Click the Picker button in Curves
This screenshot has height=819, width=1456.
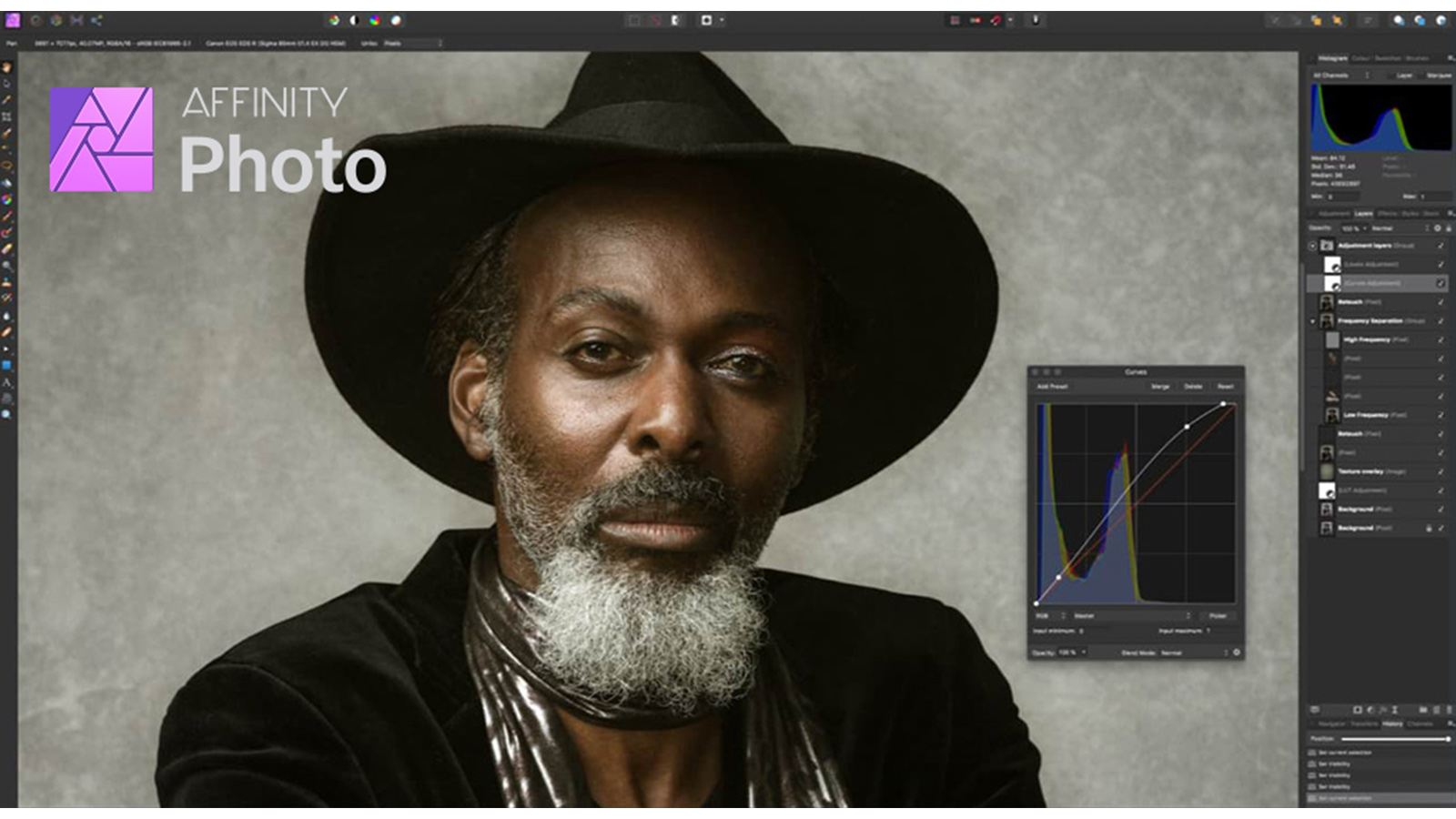point(1218,616)
